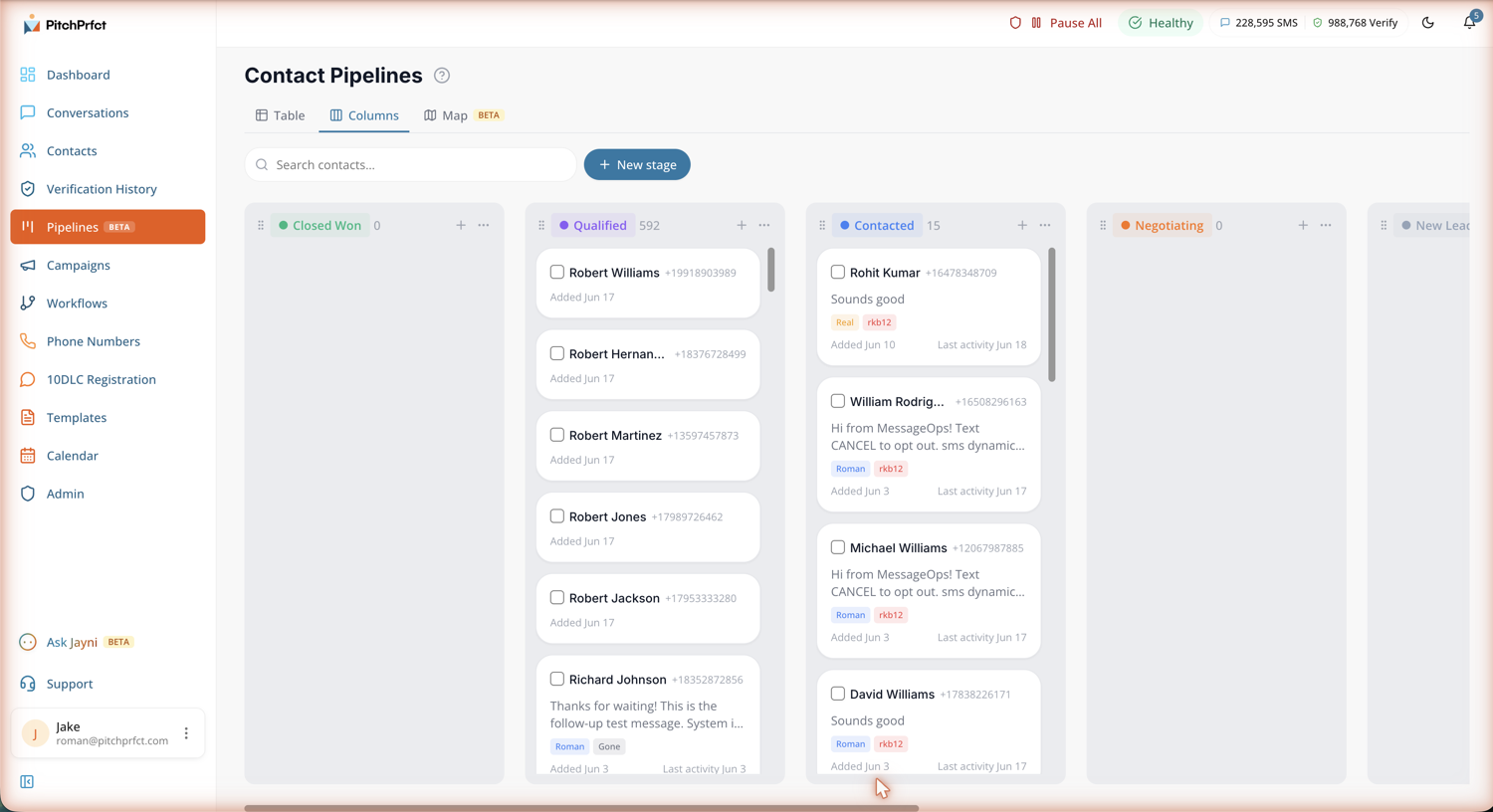
Task: Collapse the sidebar with the panel icon
Action: [27, 782]
